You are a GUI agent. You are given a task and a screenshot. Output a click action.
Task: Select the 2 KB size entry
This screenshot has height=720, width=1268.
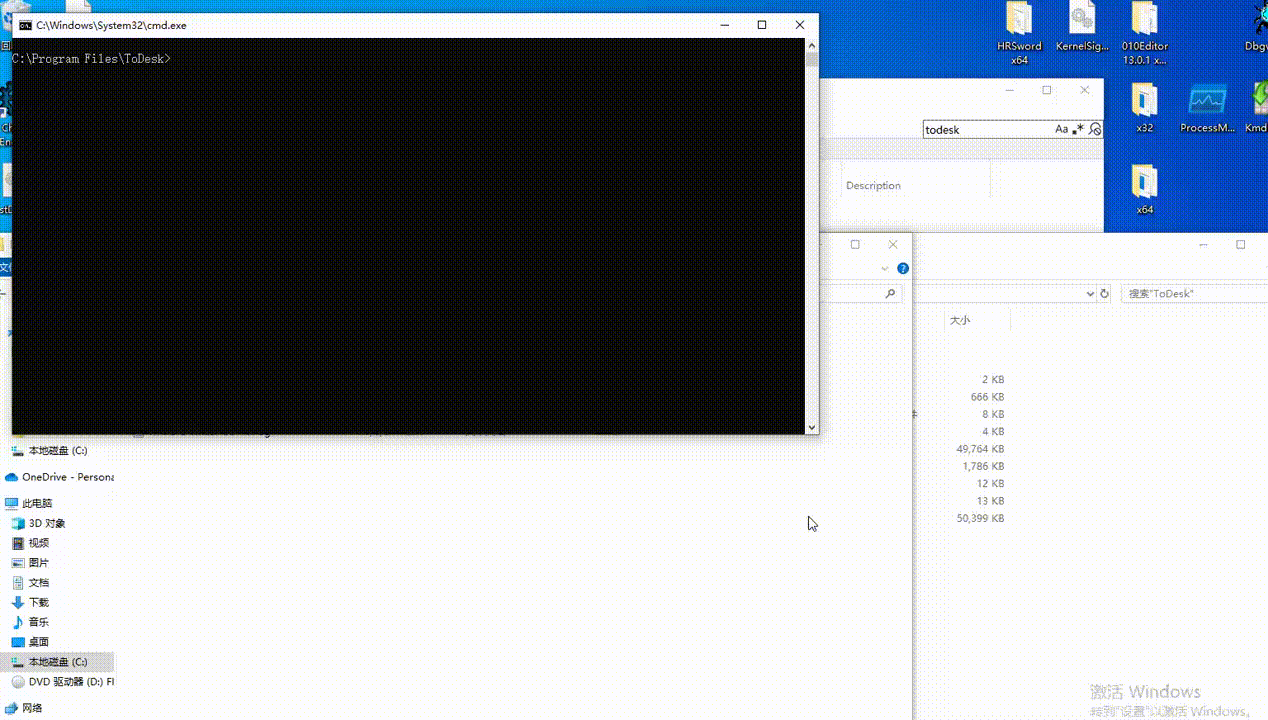pos(993,380)
